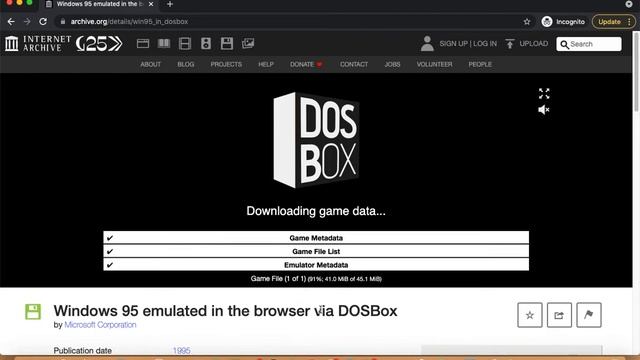Select the Windows 95 emulated browser tab
Viewport: 640px width, 360px height.
(100, 4)
